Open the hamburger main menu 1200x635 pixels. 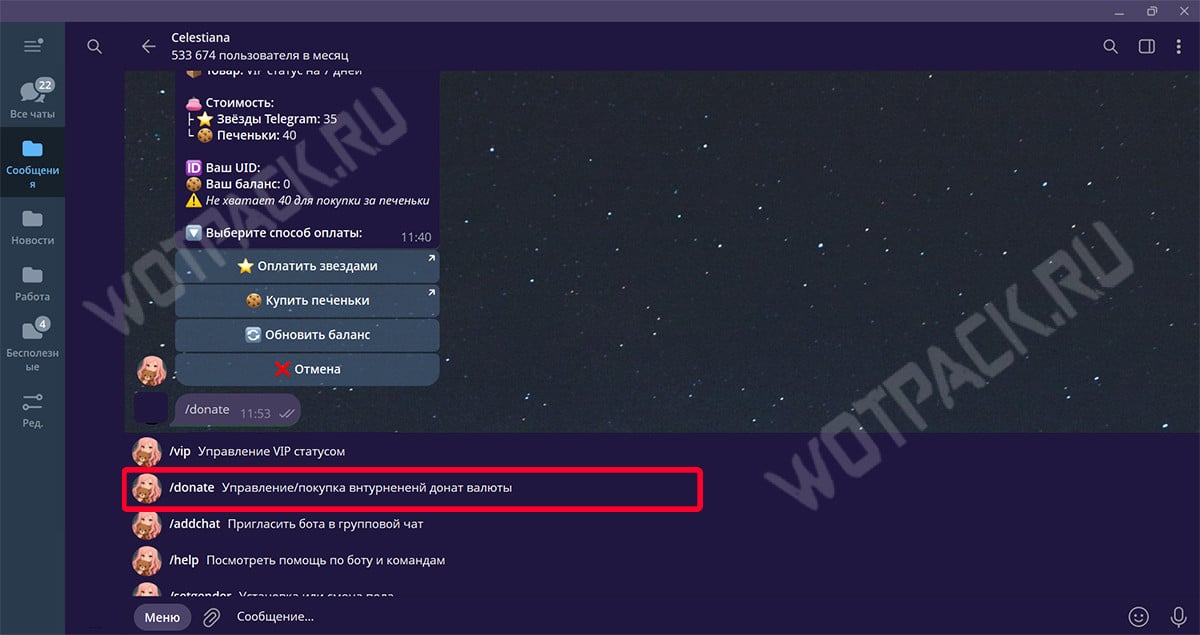(32, 46)
